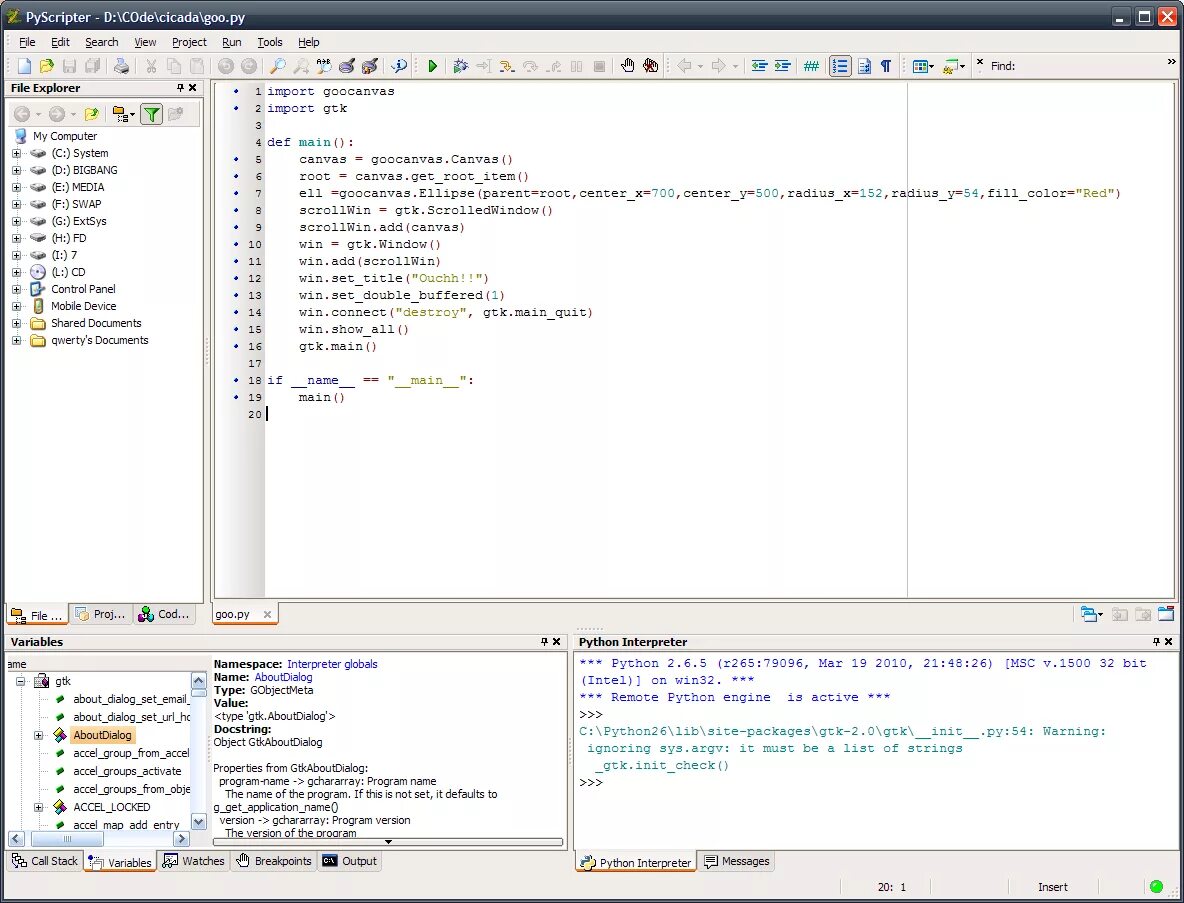Click the Toggle comment hash icon

811,66
